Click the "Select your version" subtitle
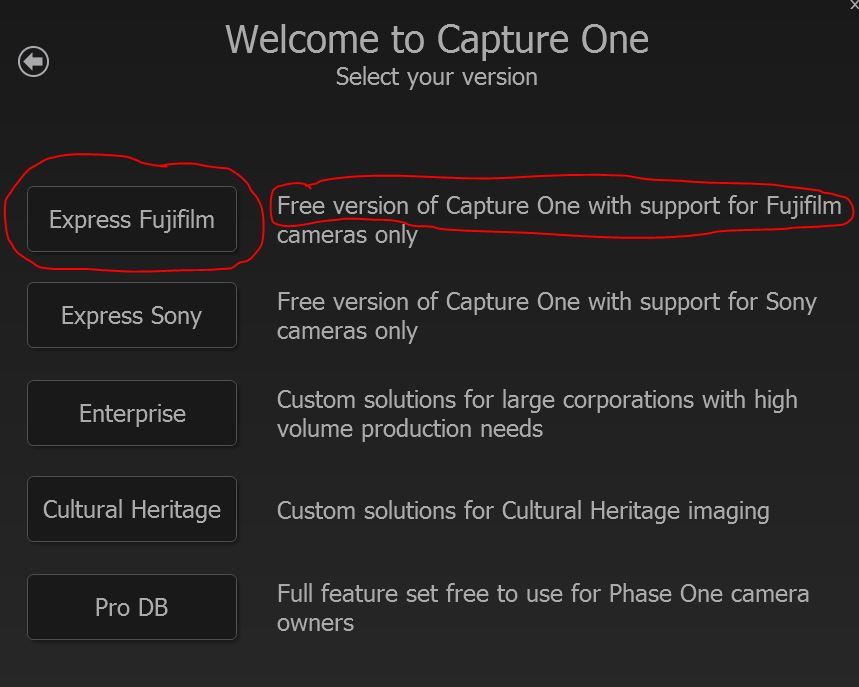The image size is (859, 687). click(437, 77)
